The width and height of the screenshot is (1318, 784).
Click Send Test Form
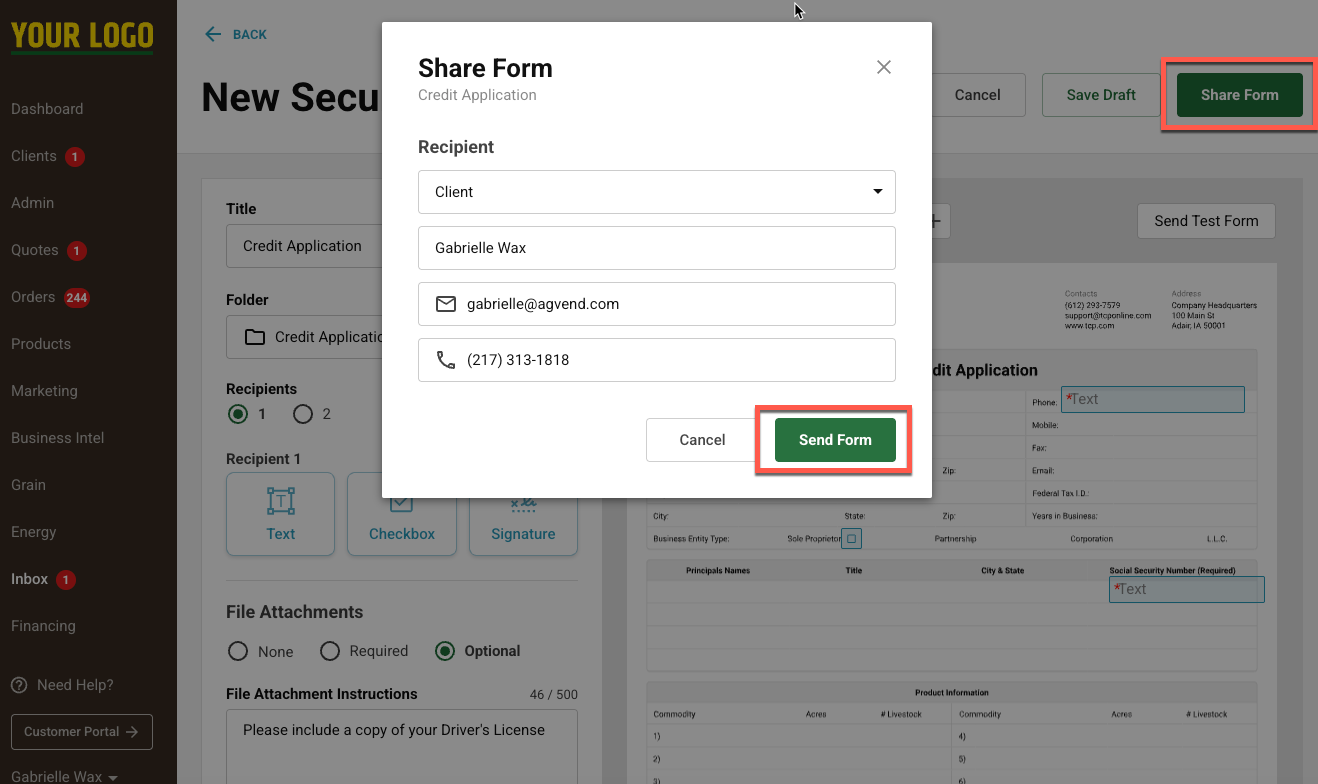(x=1206, y=221)
